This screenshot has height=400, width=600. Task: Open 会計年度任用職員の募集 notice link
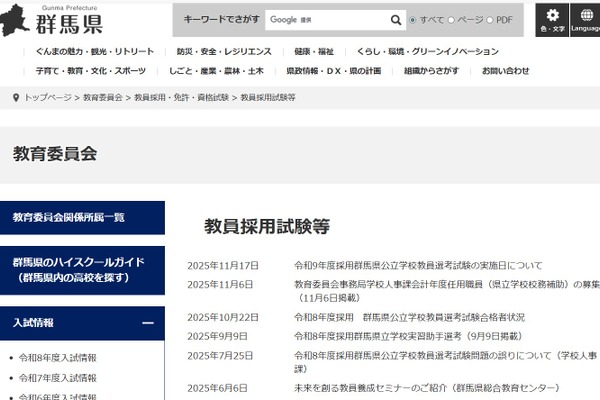pyautogui.click(x=447, y=291)
